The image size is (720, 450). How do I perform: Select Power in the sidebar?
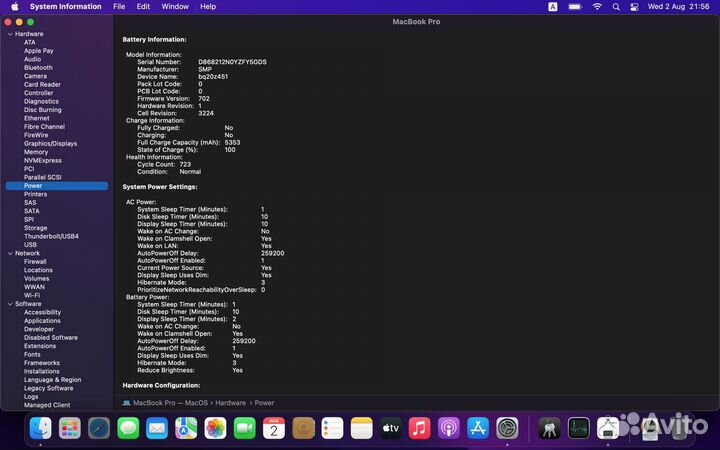pyautogui.click(x=57, y=186)
